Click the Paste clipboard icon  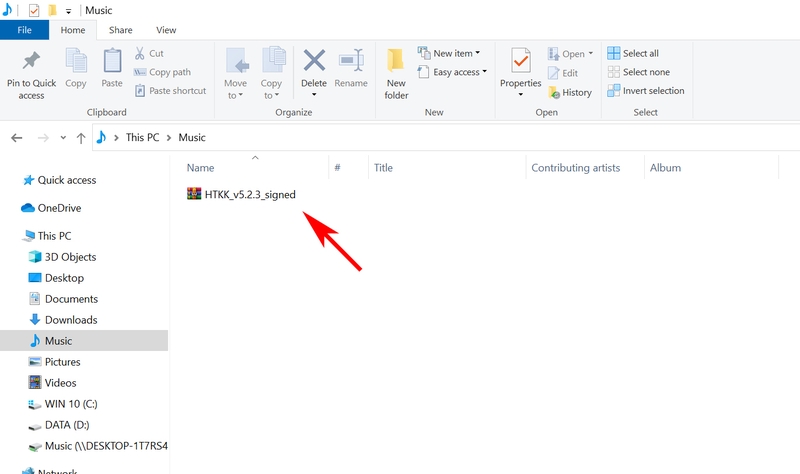click(x=112, y=61)
